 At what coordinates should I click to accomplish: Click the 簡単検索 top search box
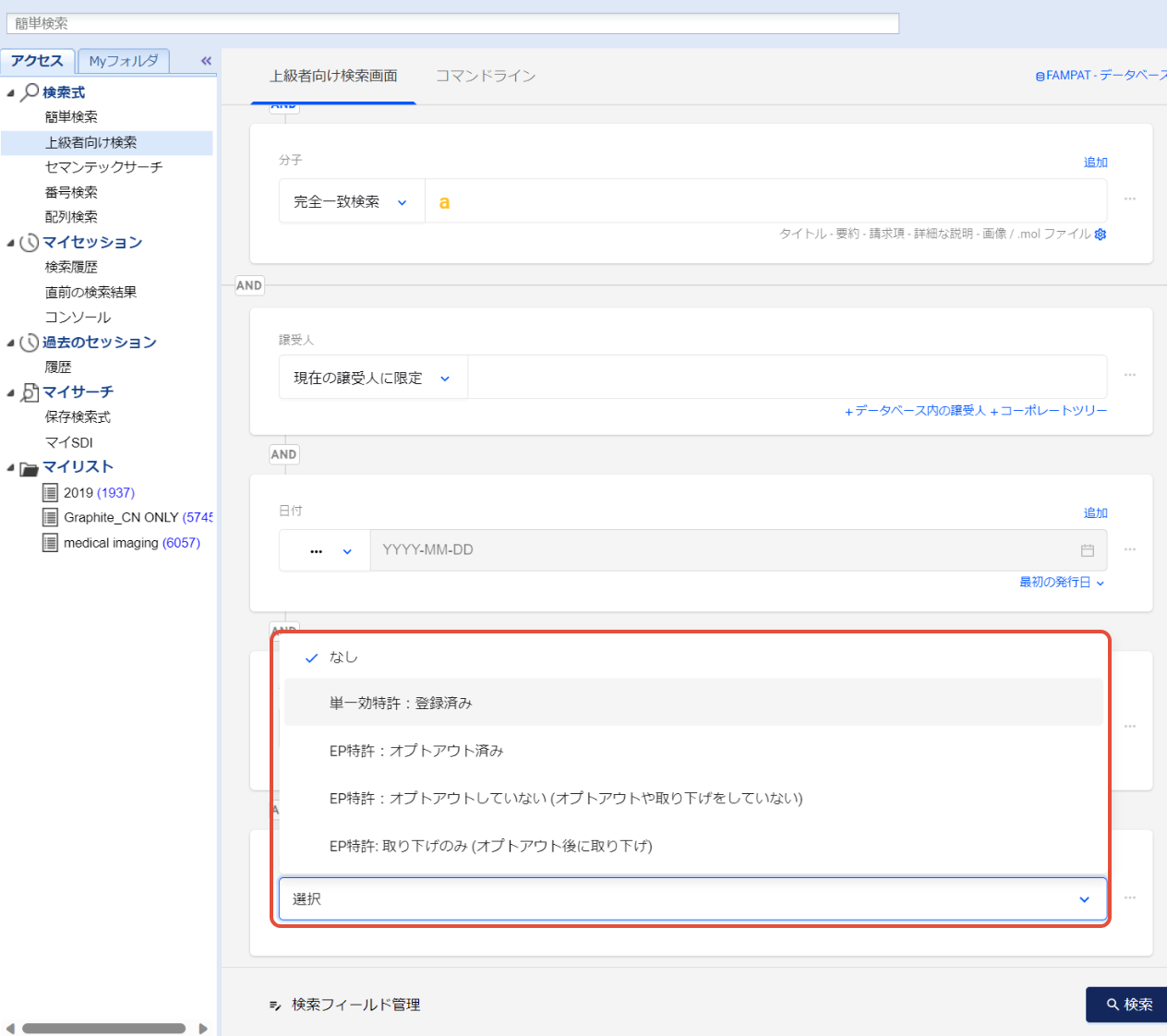click(x=452, y=23)
